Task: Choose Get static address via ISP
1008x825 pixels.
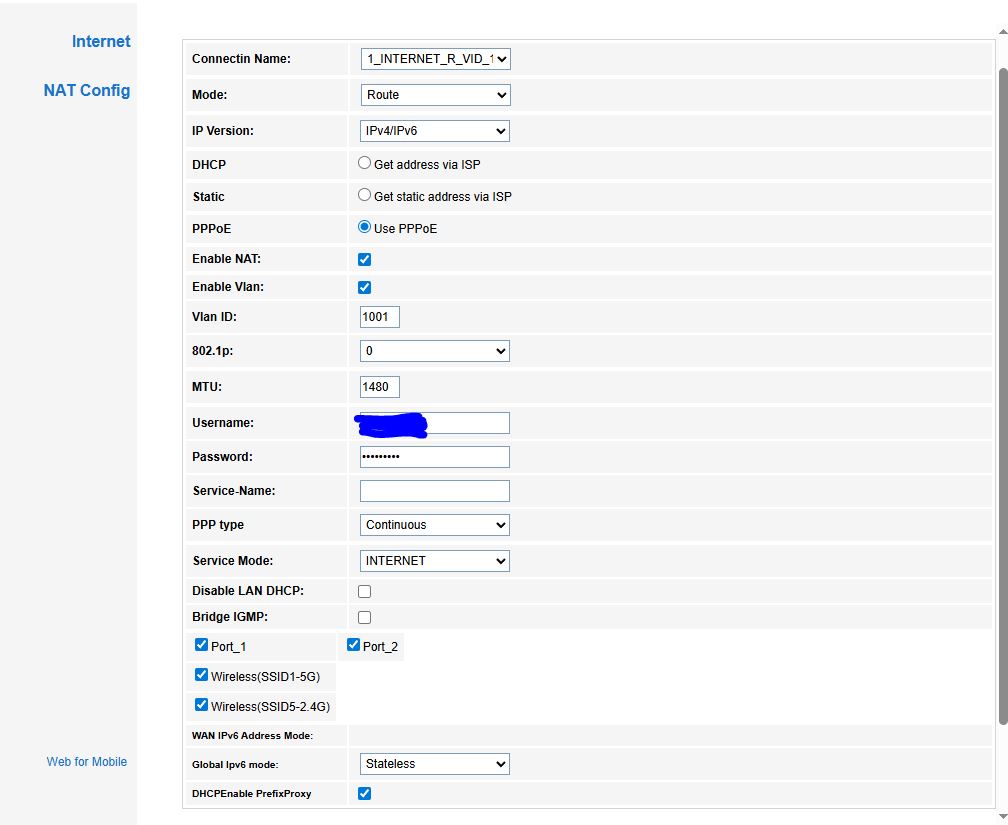Action: coord(365,196)
